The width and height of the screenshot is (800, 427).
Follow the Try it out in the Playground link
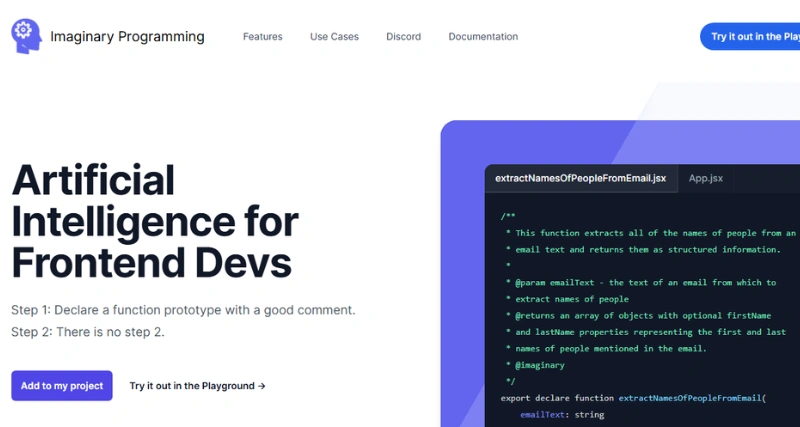192,386
